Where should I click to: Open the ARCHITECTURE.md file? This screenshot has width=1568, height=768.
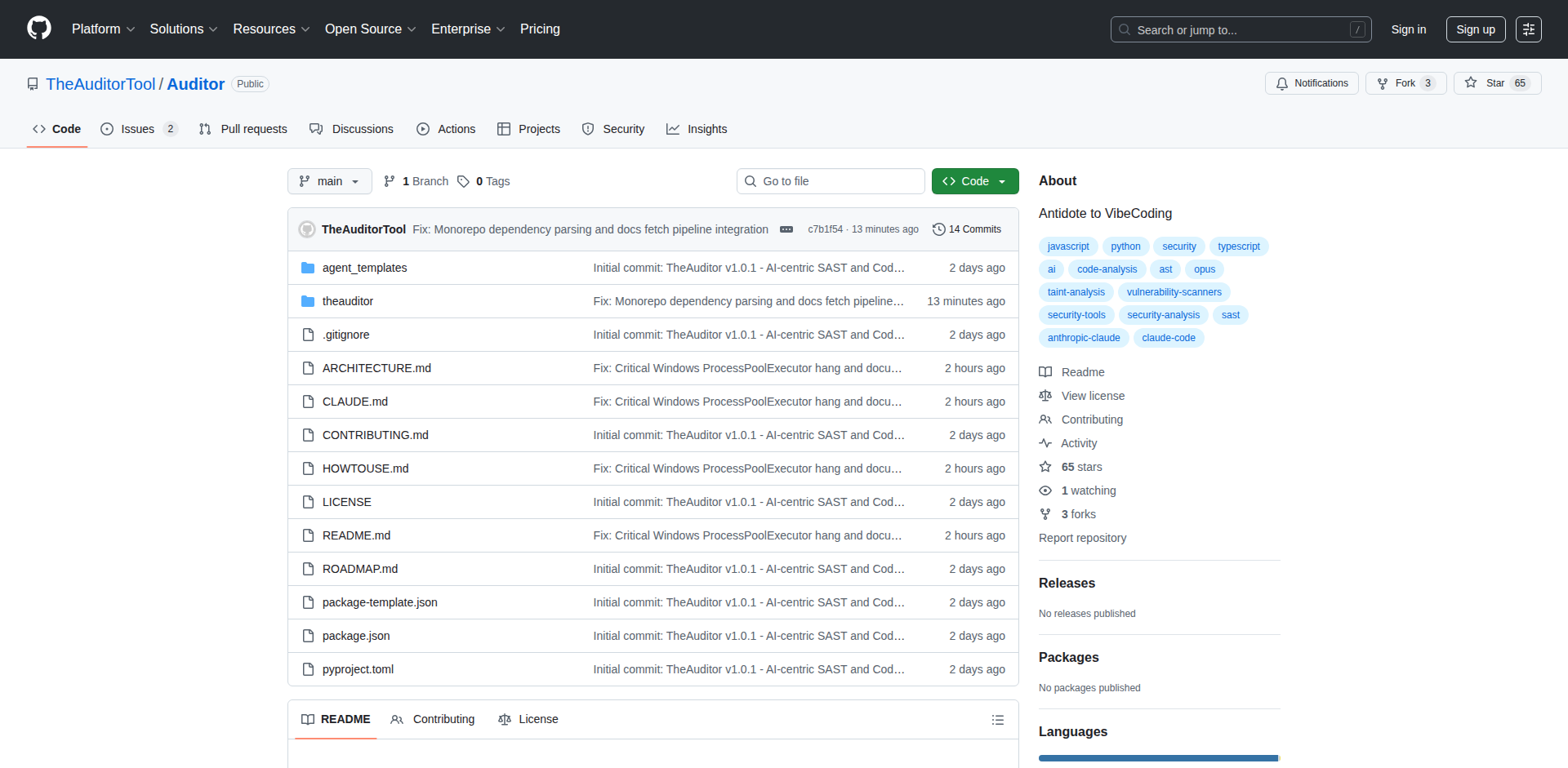(x=376, y=368)
